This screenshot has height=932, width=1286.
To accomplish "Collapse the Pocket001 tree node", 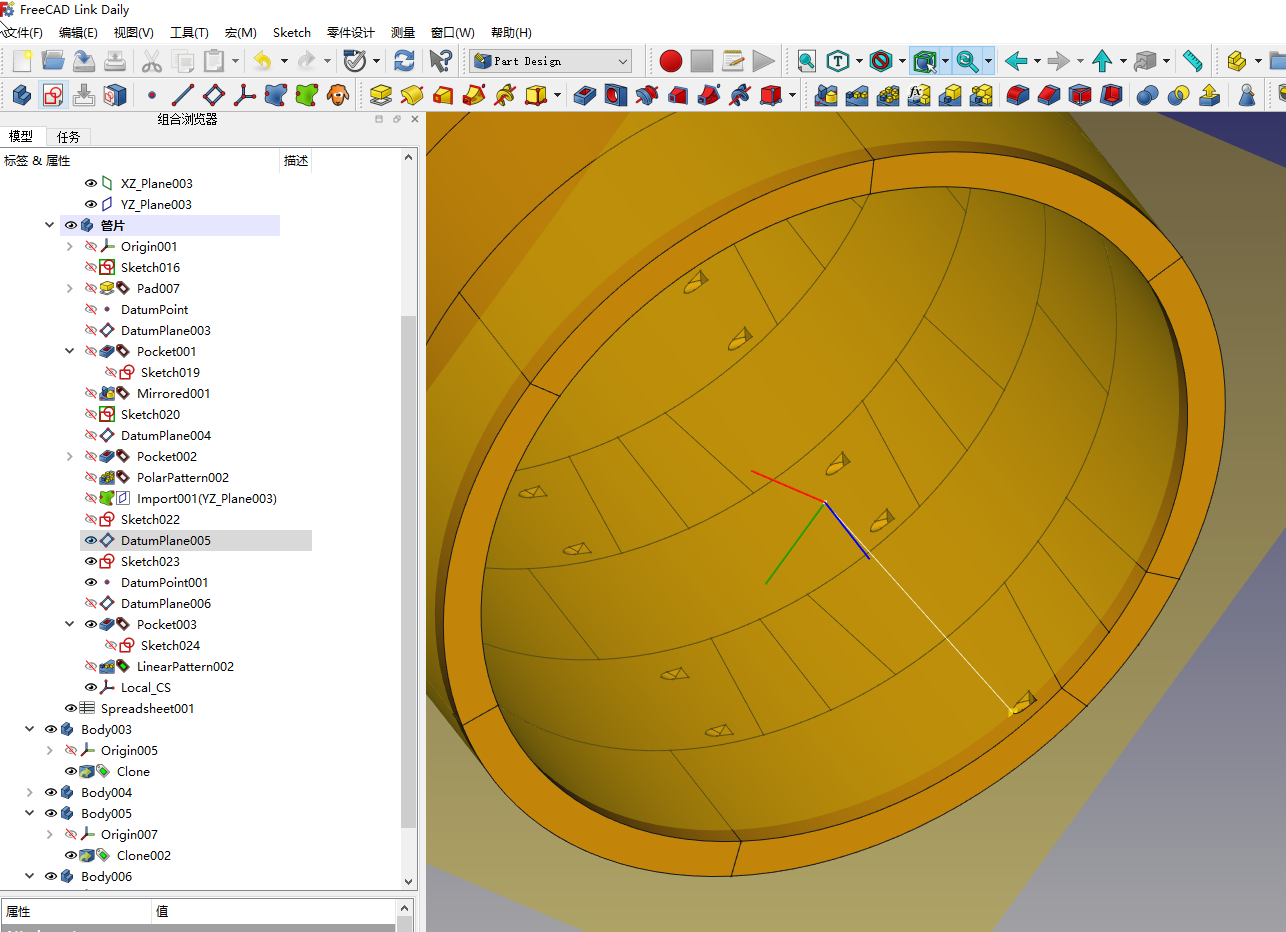I will pyautogui.click(x=69, y=351).
